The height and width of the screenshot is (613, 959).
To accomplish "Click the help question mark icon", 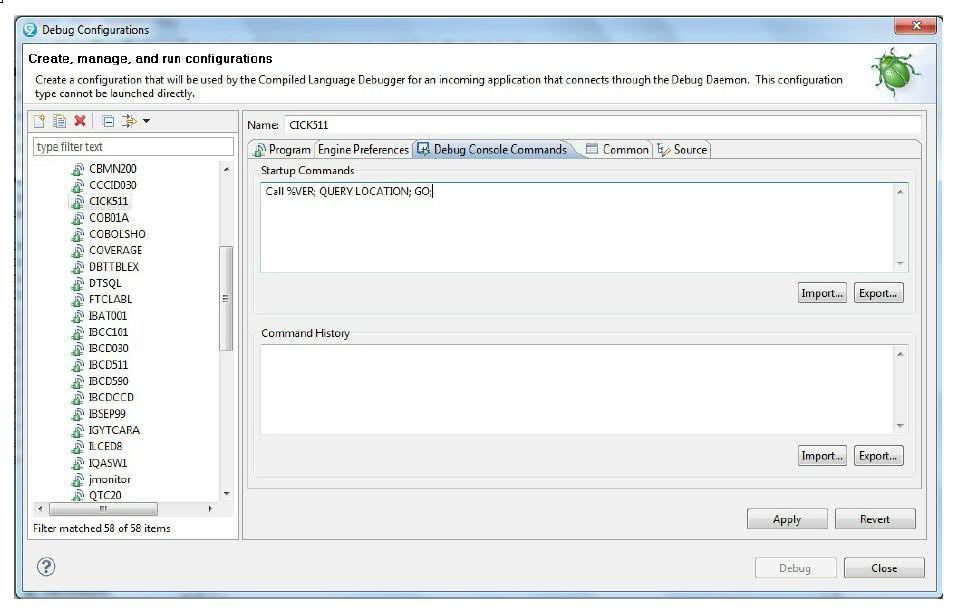I will [x=46, y=567].
